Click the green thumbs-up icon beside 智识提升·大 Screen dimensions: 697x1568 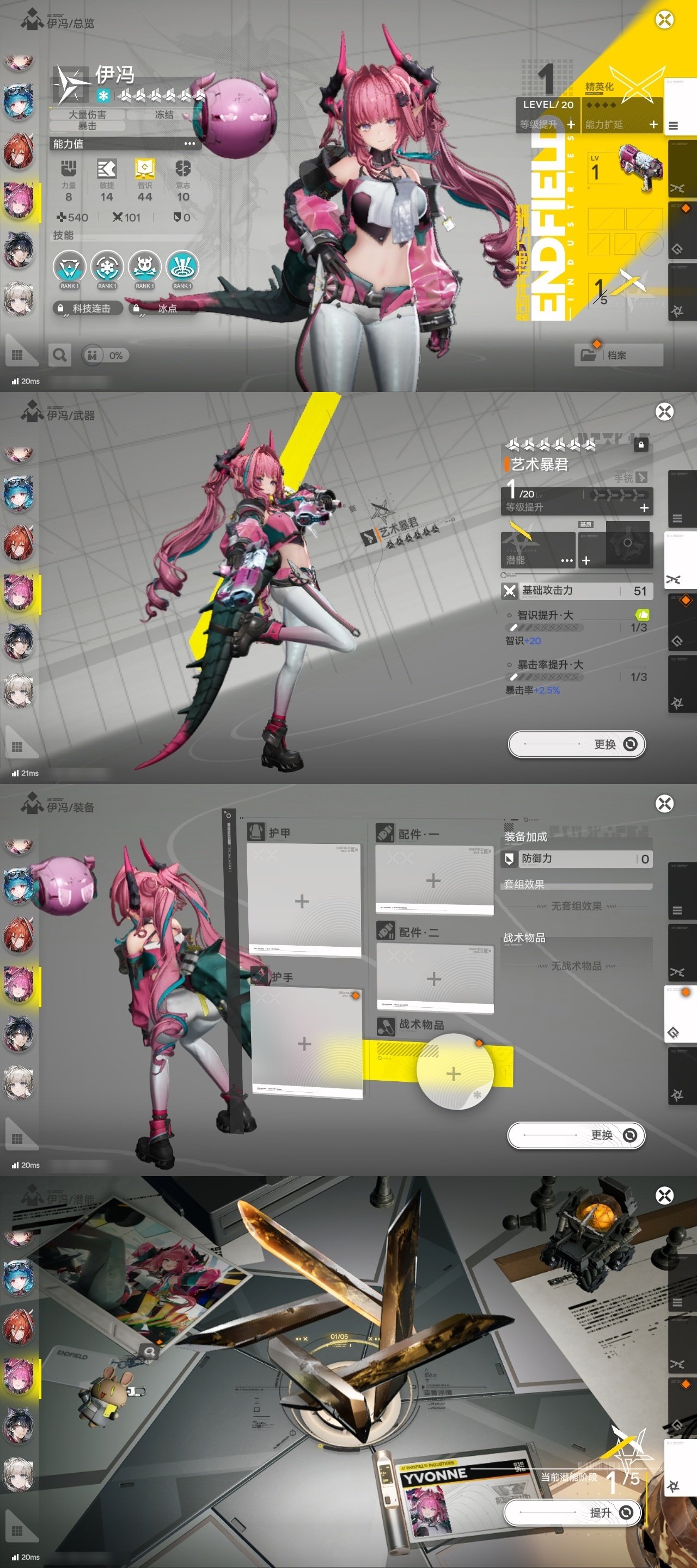pyautogui.click(x=641, y=615)
